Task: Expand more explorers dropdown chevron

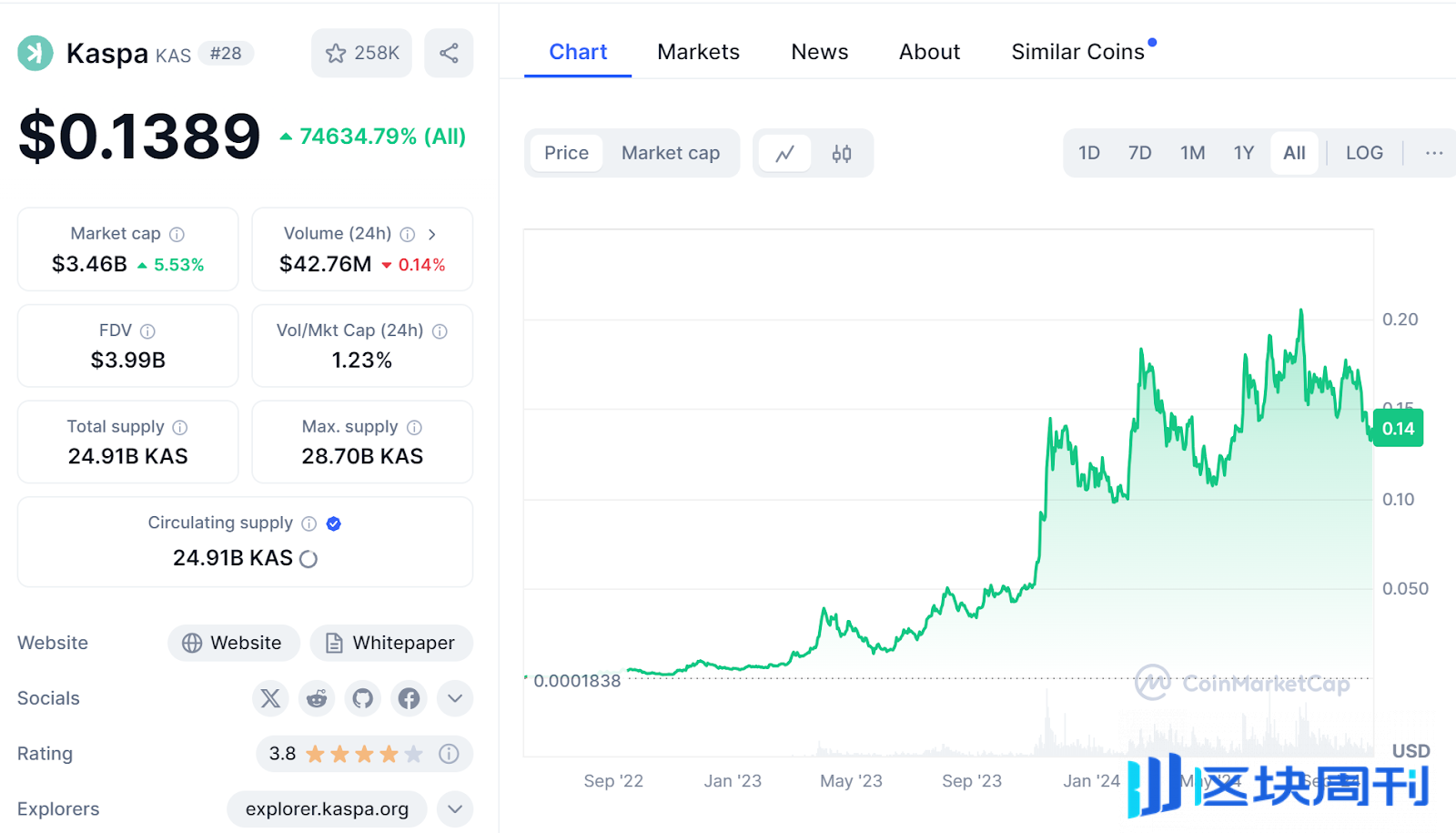Action: click(455, 809)
